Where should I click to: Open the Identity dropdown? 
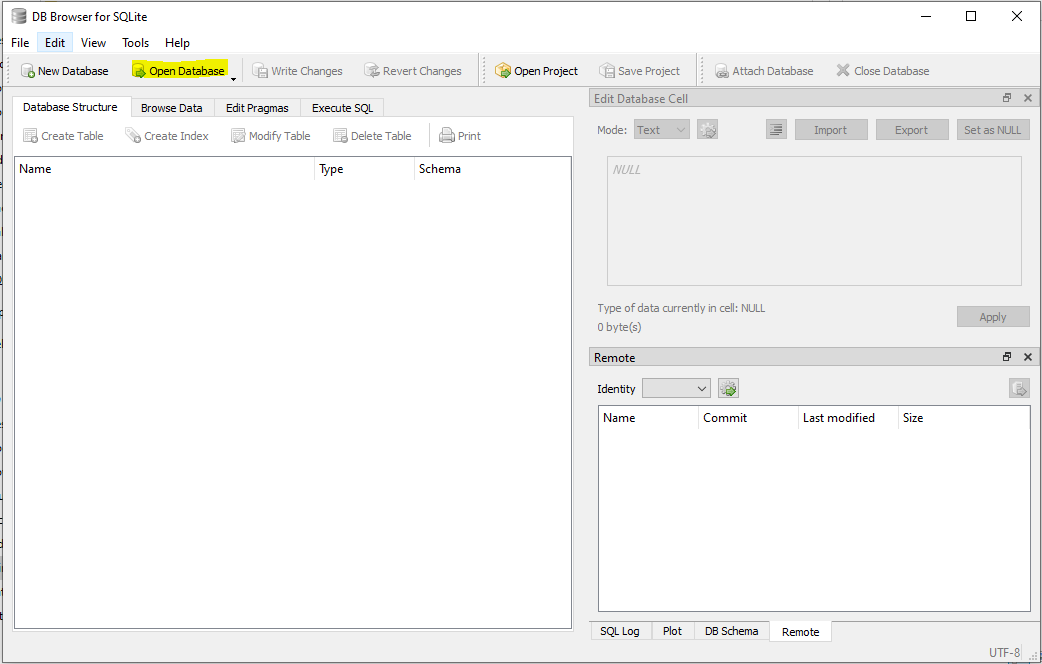[x=676, y=389]
